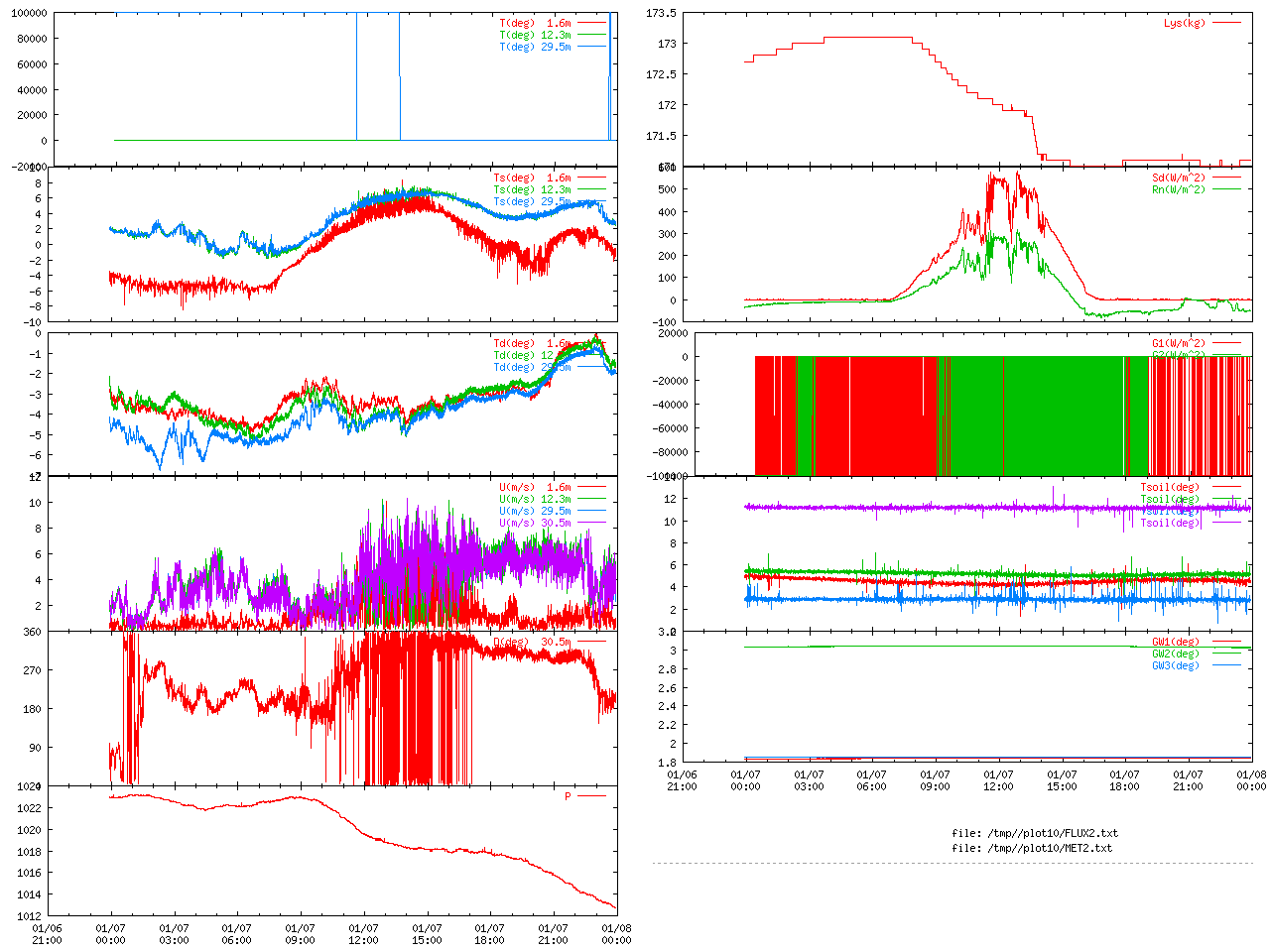The width and height of the screenshot is (1270, 952).
Task: Click the green U(m/s) 12.3m legend line
Action: coord(592,500)
